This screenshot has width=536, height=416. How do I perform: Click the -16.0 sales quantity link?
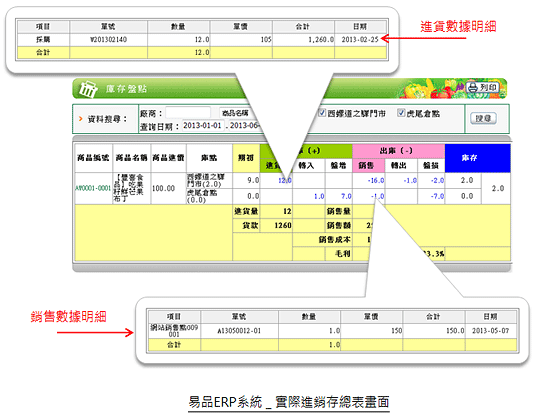tap(376, 180)
